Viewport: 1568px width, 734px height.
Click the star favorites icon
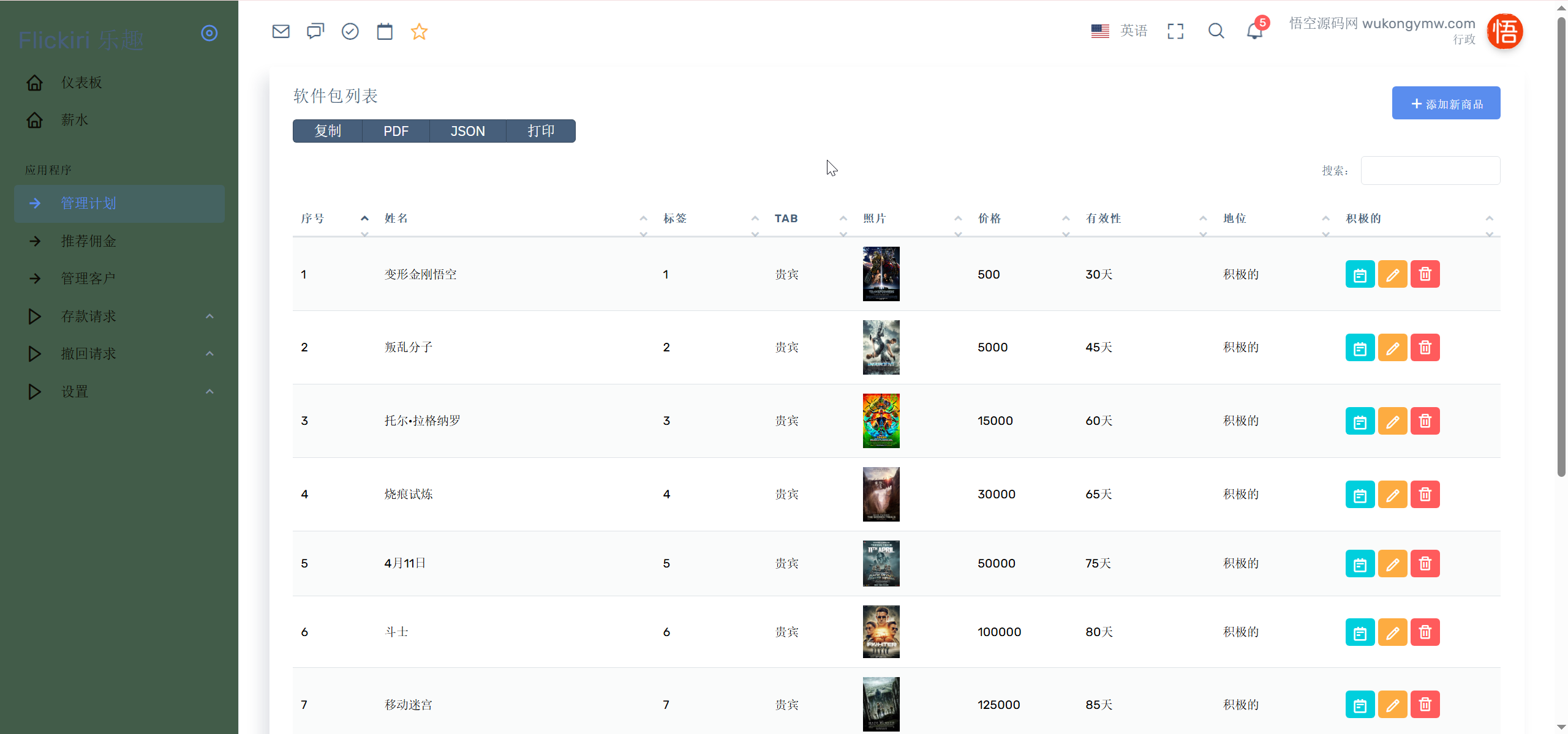pyautogui.click(x=419, y=31)
